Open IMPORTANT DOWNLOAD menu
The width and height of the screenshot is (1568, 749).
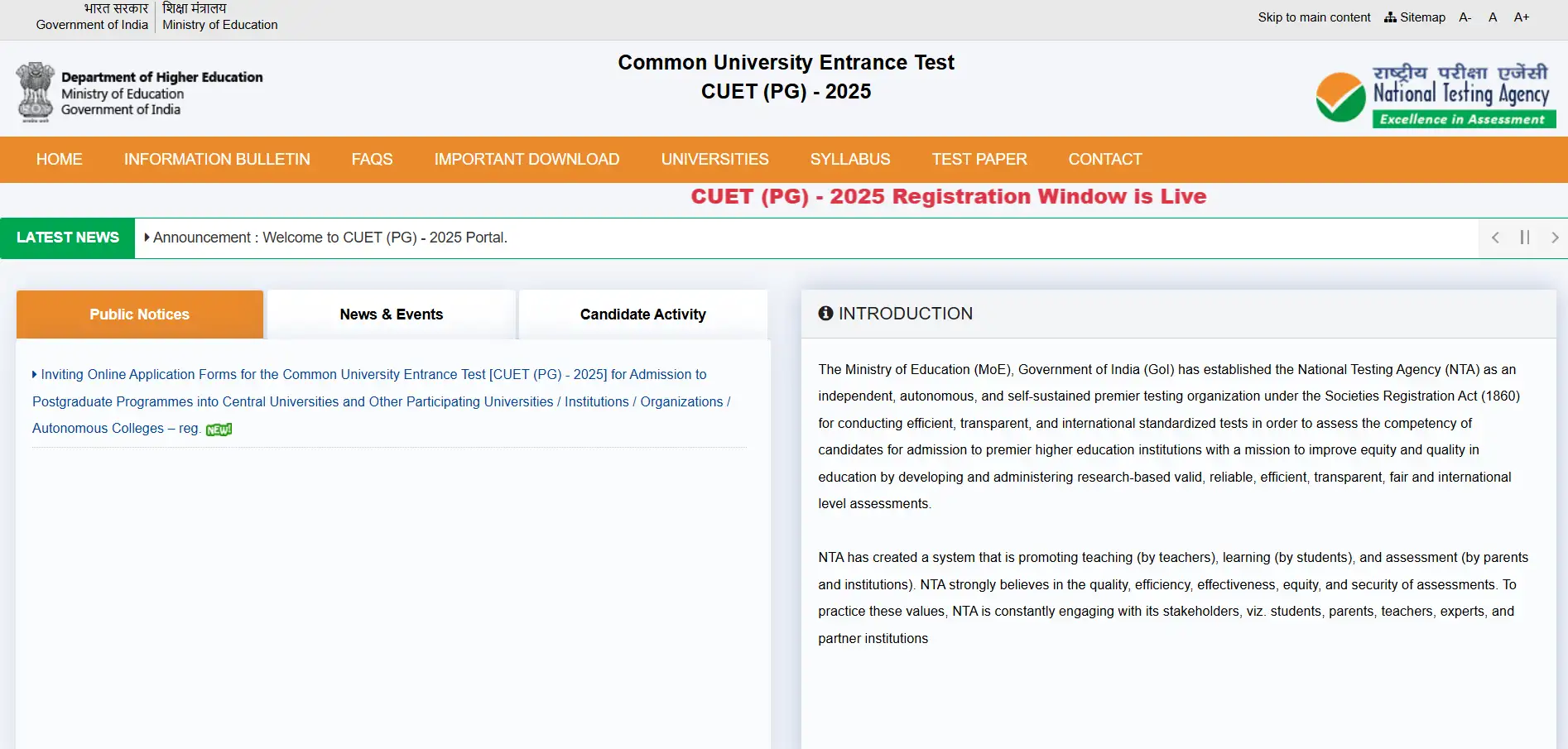[527, 159]
